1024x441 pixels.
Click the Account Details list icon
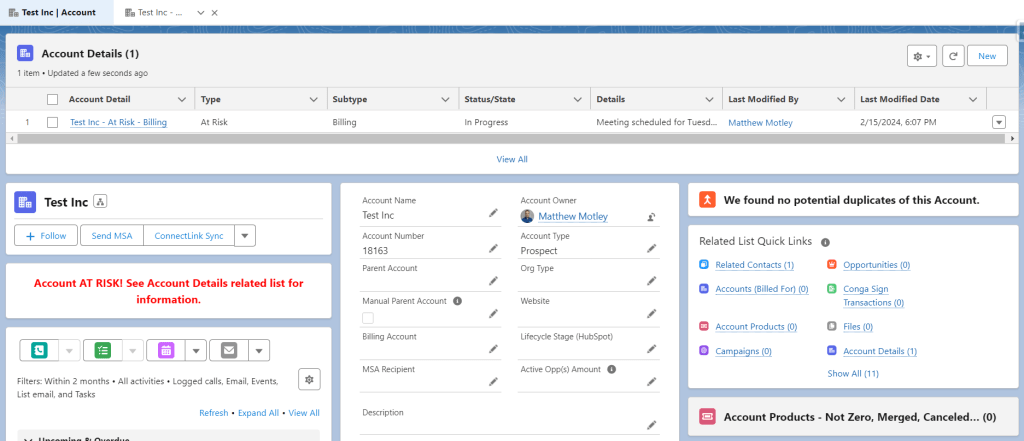pos(25,54)
